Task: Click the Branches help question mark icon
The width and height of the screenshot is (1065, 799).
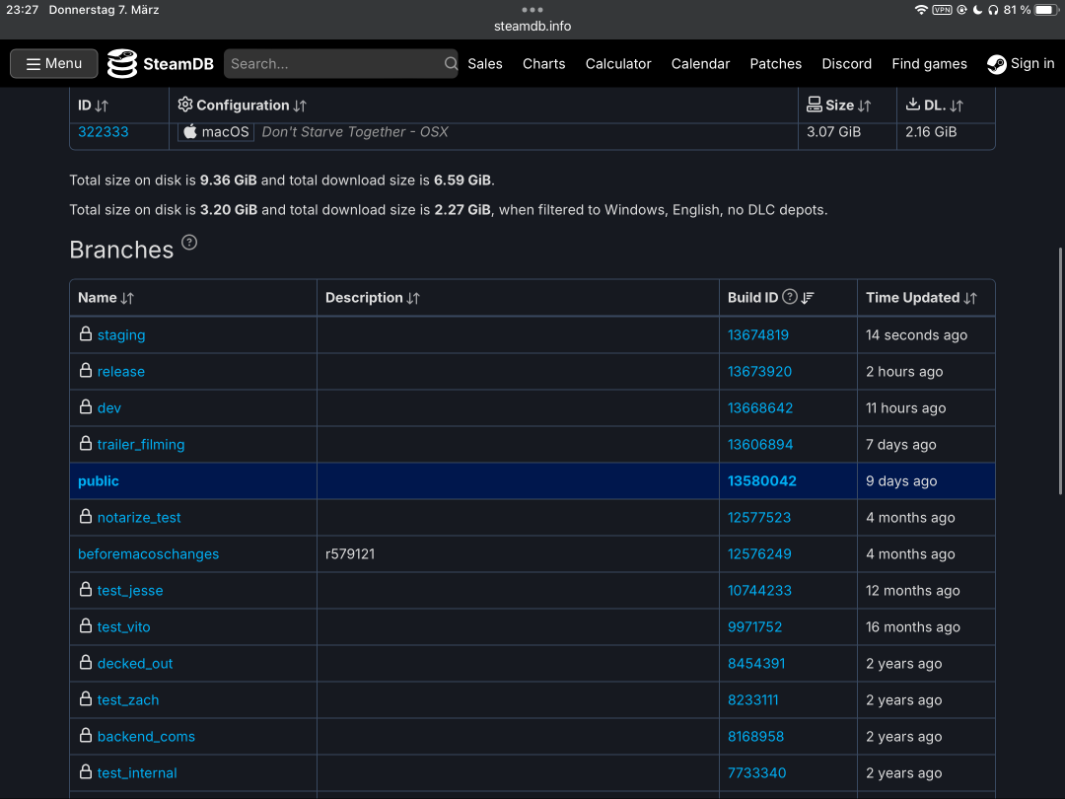Action: [189, 243]
